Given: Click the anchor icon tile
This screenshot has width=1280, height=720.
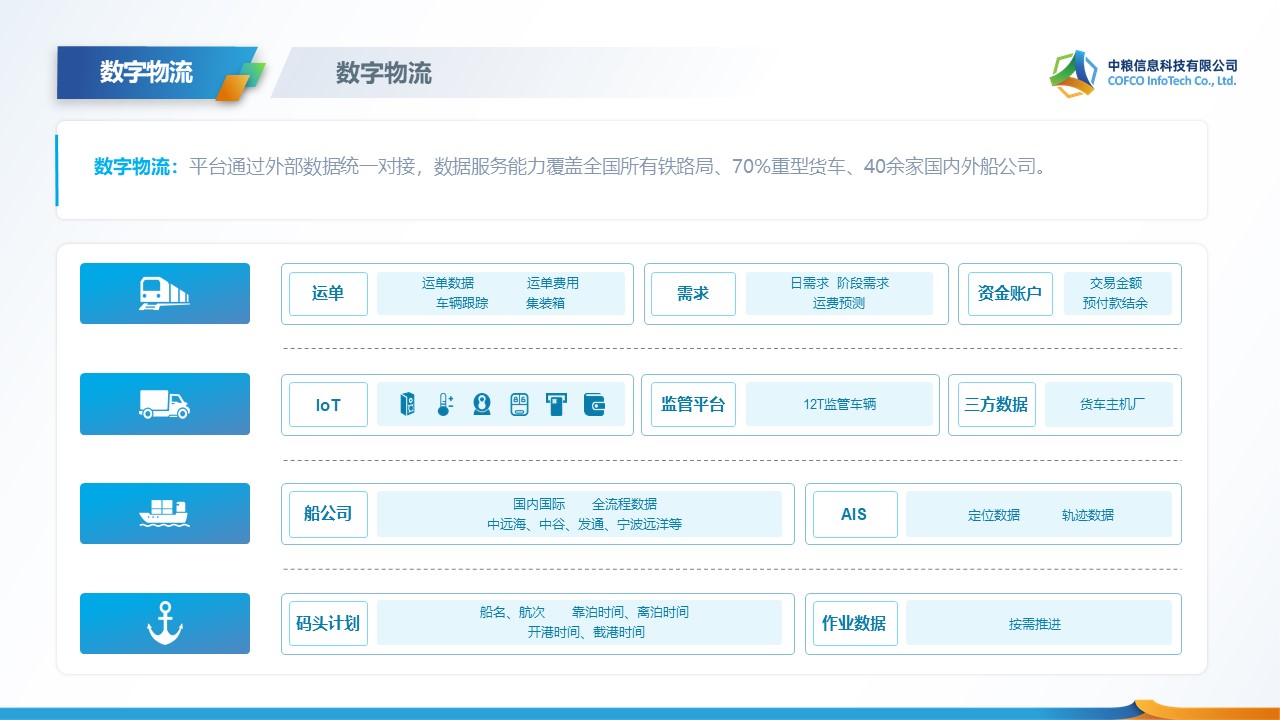Looking at the screenshot, I should click(165, 623).
